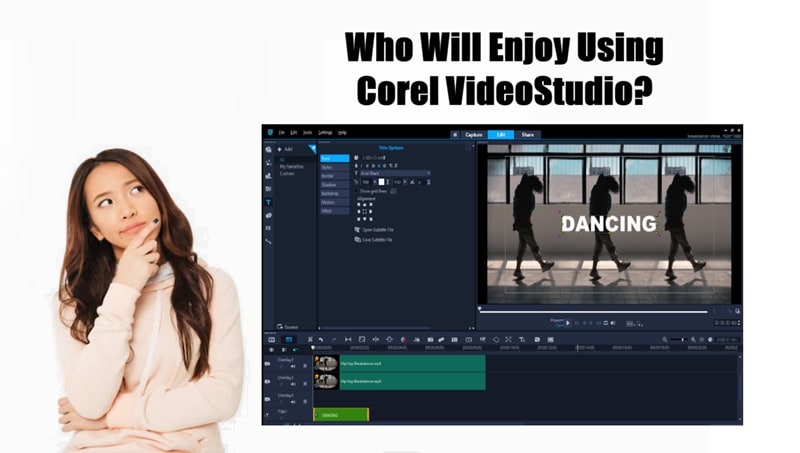Screen dimensions: 800x453
Task: Select My Favorites in library list
Action: [x=291, y=167]
